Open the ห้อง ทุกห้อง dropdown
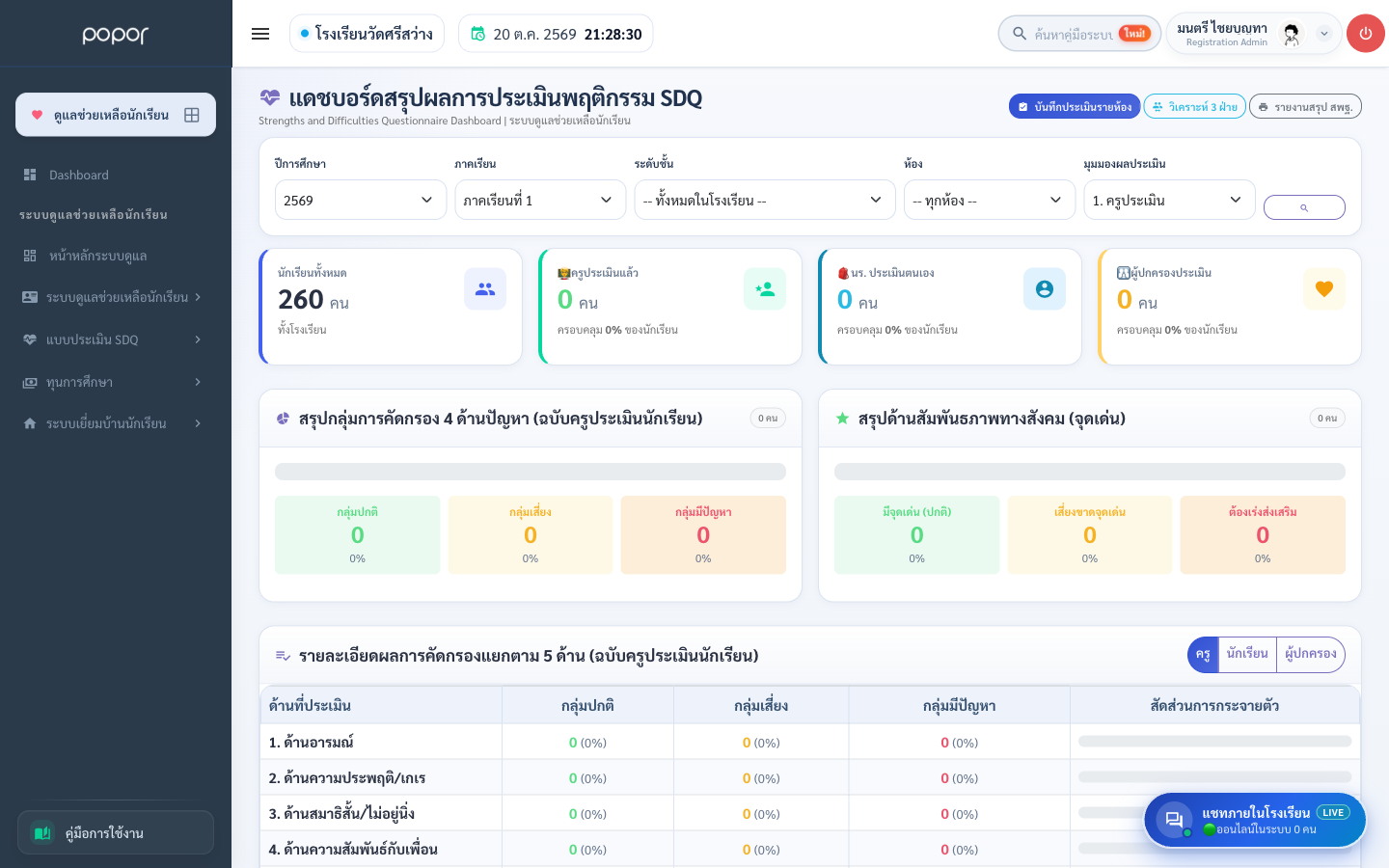The height and width of the screenshot is (868, 1389). tap(990, 200)
